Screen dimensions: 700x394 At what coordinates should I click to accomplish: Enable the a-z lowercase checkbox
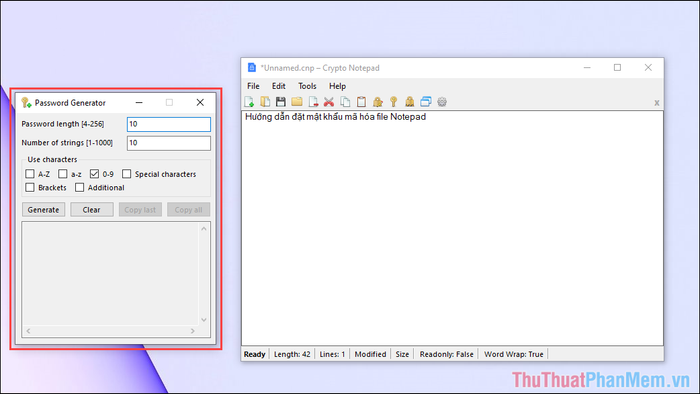click(62, 174)
